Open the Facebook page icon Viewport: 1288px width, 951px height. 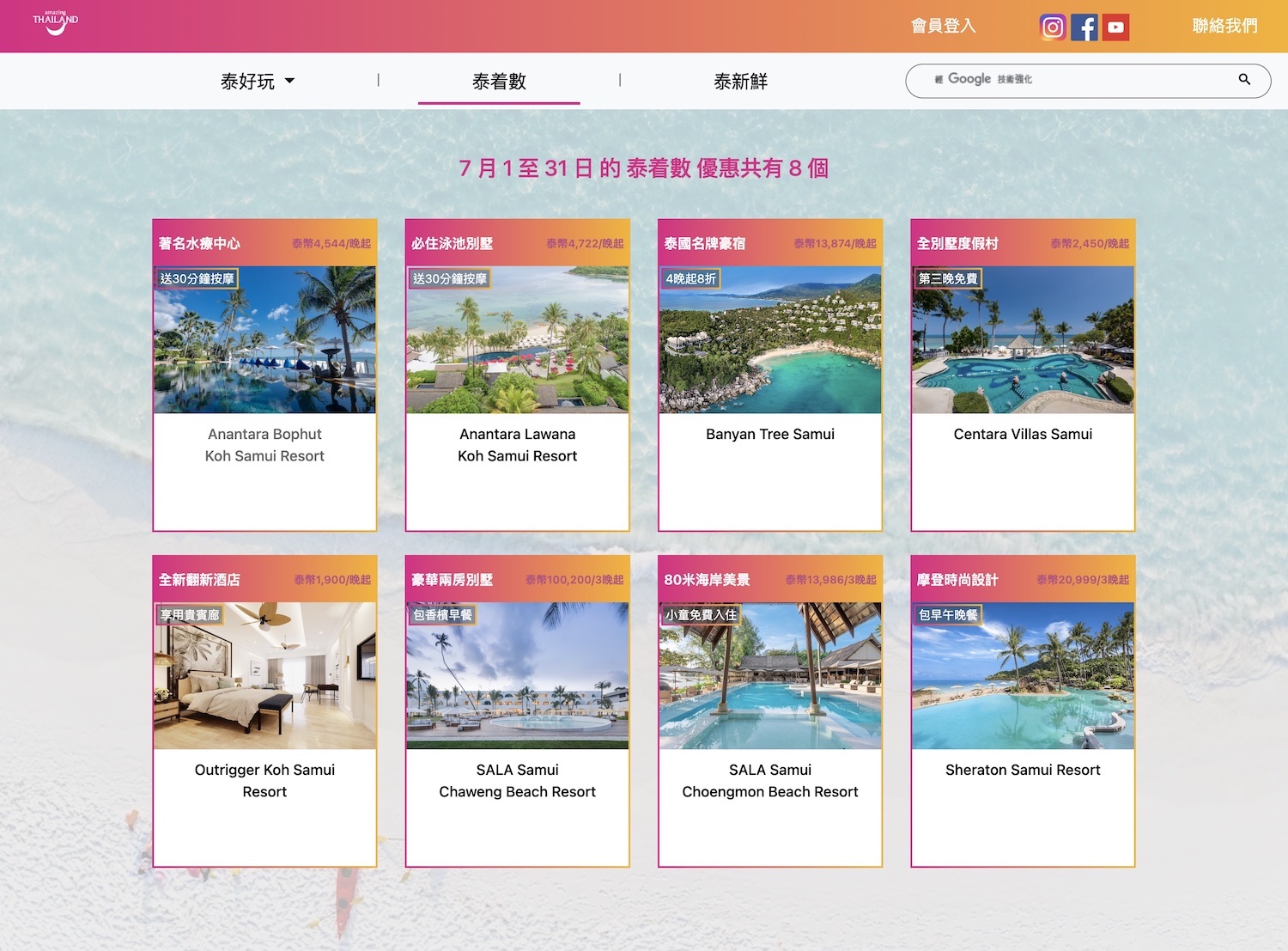(x=1084, y=27)
